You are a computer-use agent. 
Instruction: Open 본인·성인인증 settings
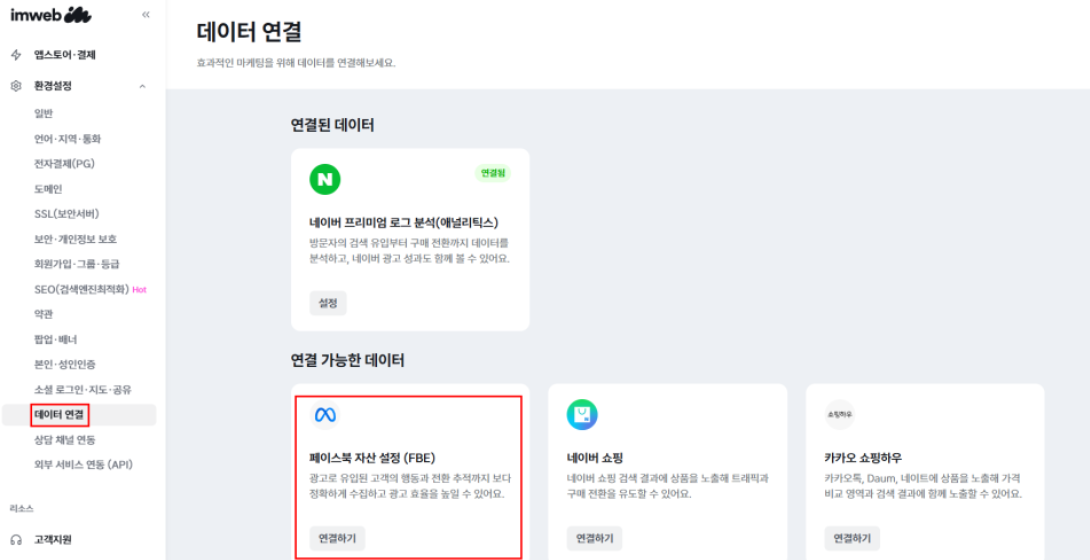[65, 364]
